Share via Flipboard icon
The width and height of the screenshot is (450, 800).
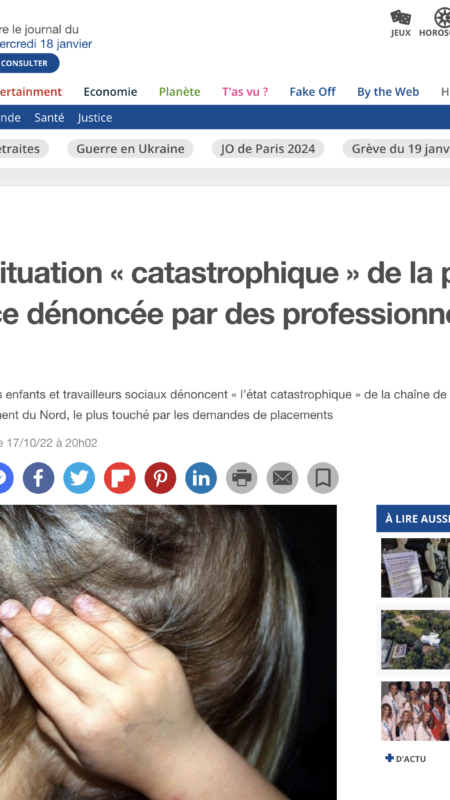pos(120,478)
